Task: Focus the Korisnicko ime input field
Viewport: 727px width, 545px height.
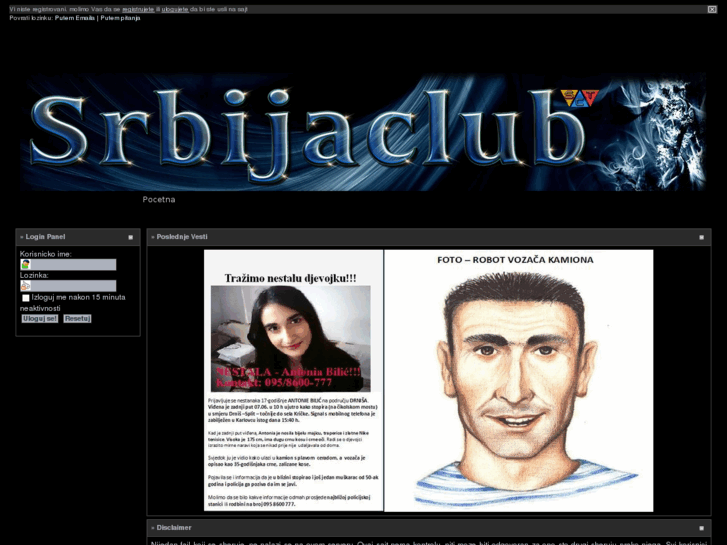Action: [68, 264]
